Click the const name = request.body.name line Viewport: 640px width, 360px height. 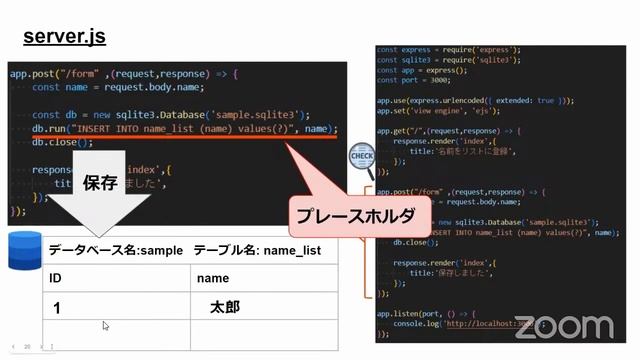(x=118, y=87)
